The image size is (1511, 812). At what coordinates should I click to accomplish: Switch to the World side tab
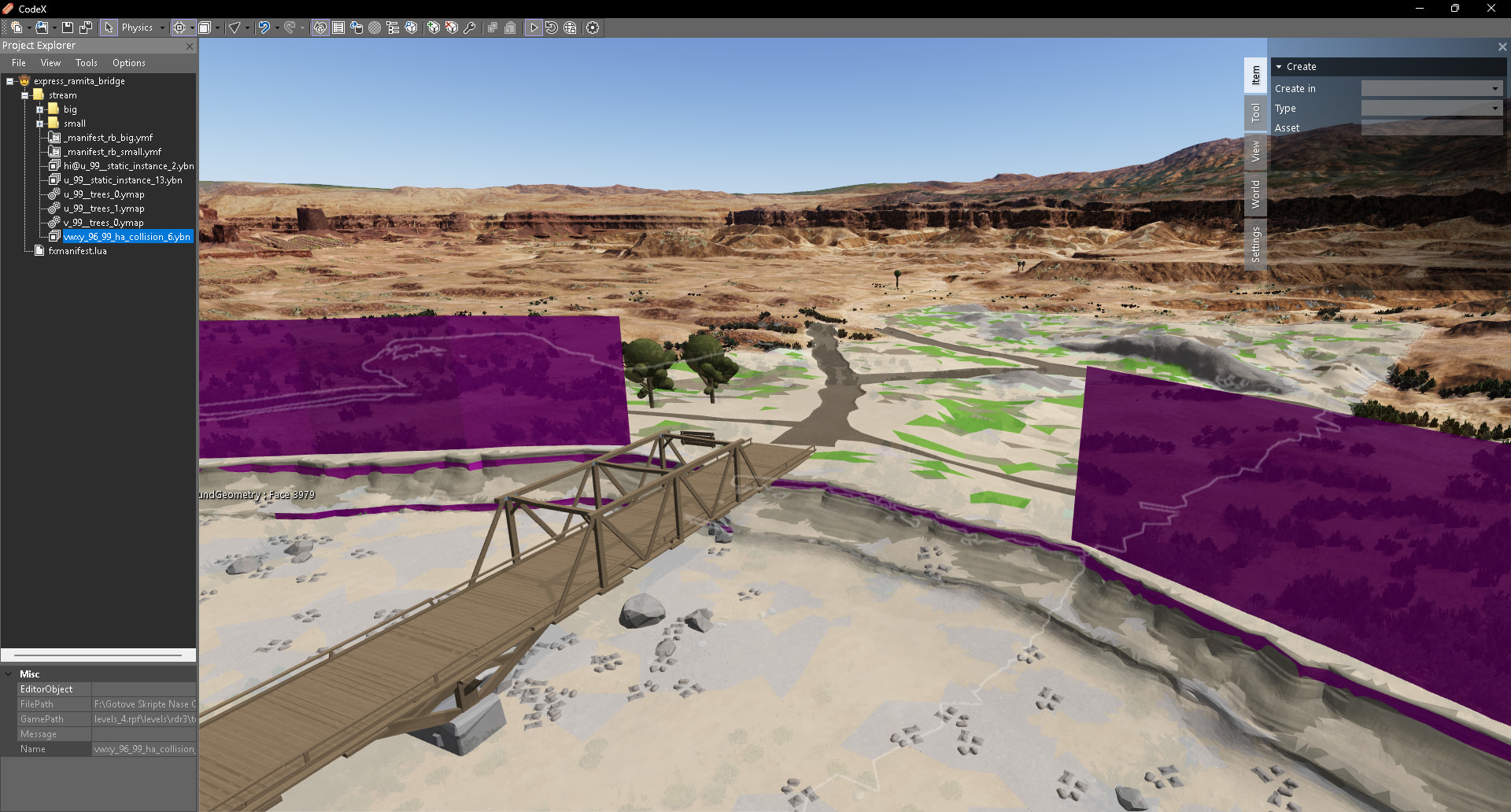point(1255,194)
